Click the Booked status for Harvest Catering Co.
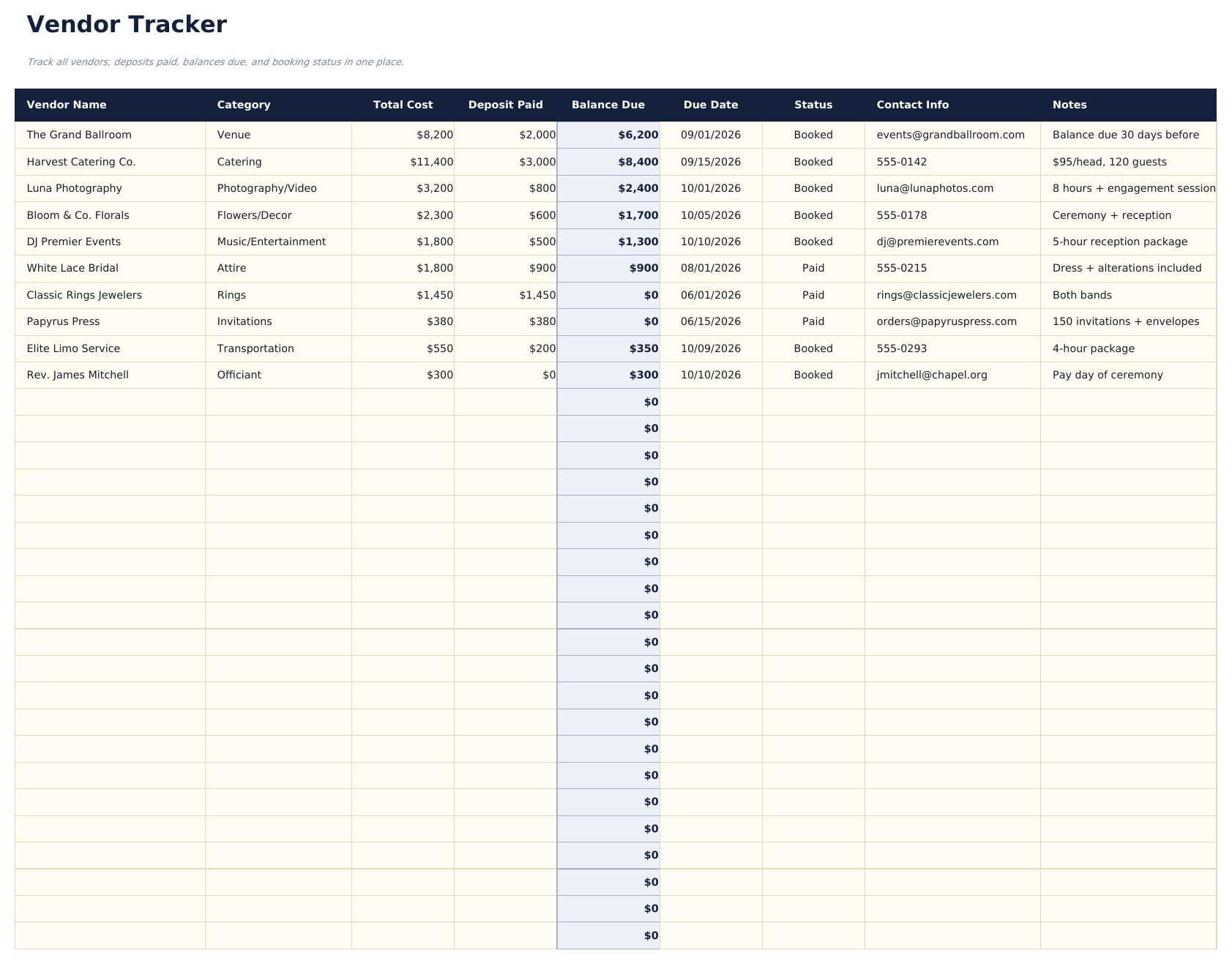The width and height of the screenshot is (1232, 964). pos(813,162)
